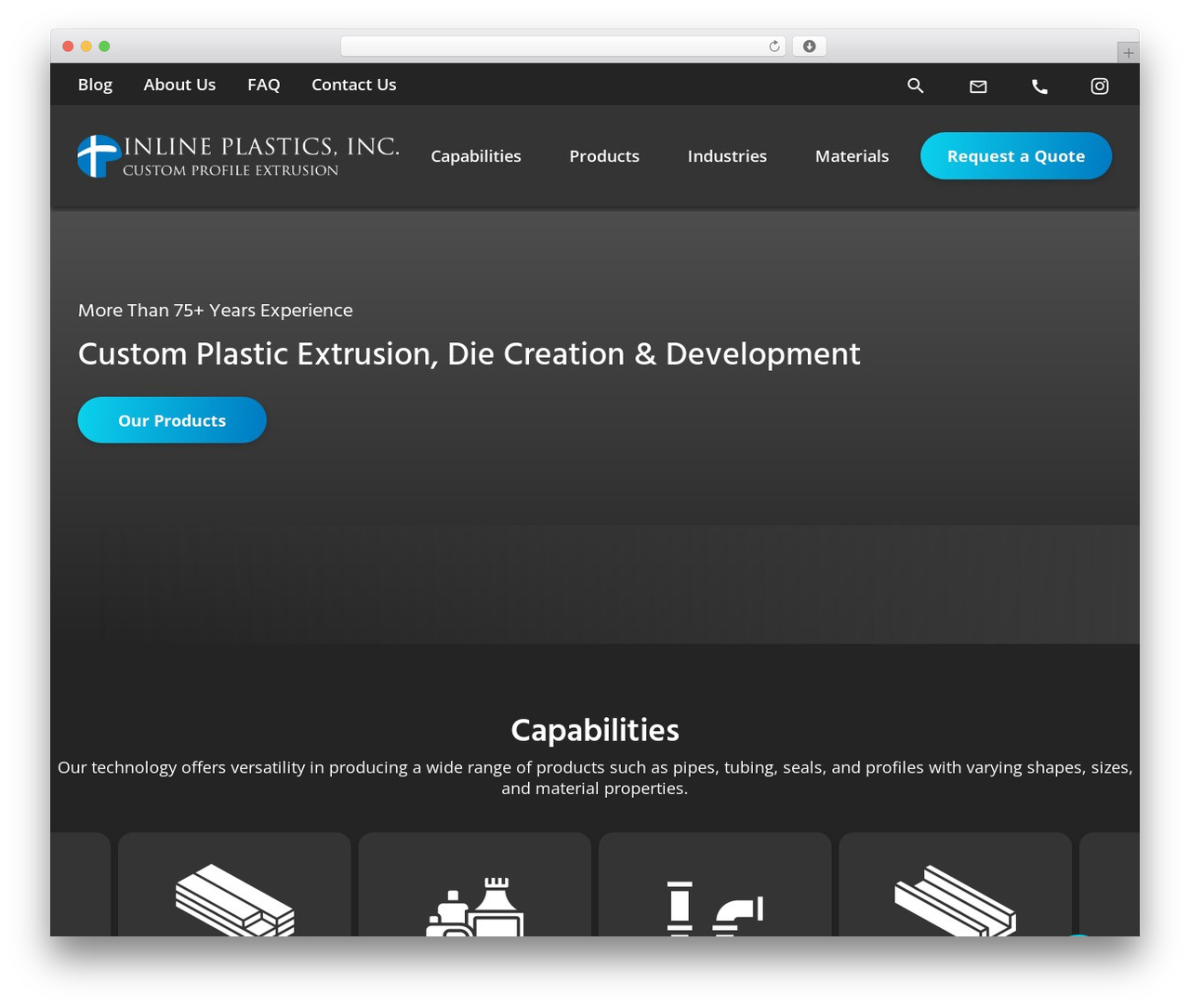Open the Industries menu
1190x1008 pixels.
727,156
